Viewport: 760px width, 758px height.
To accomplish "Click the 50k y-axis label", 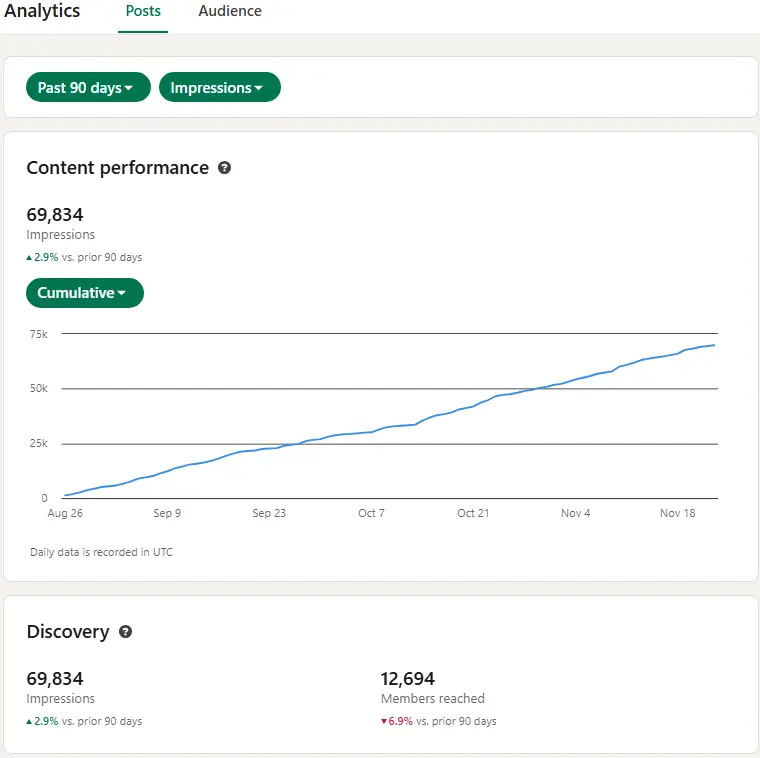I will [x=38, y=388].
